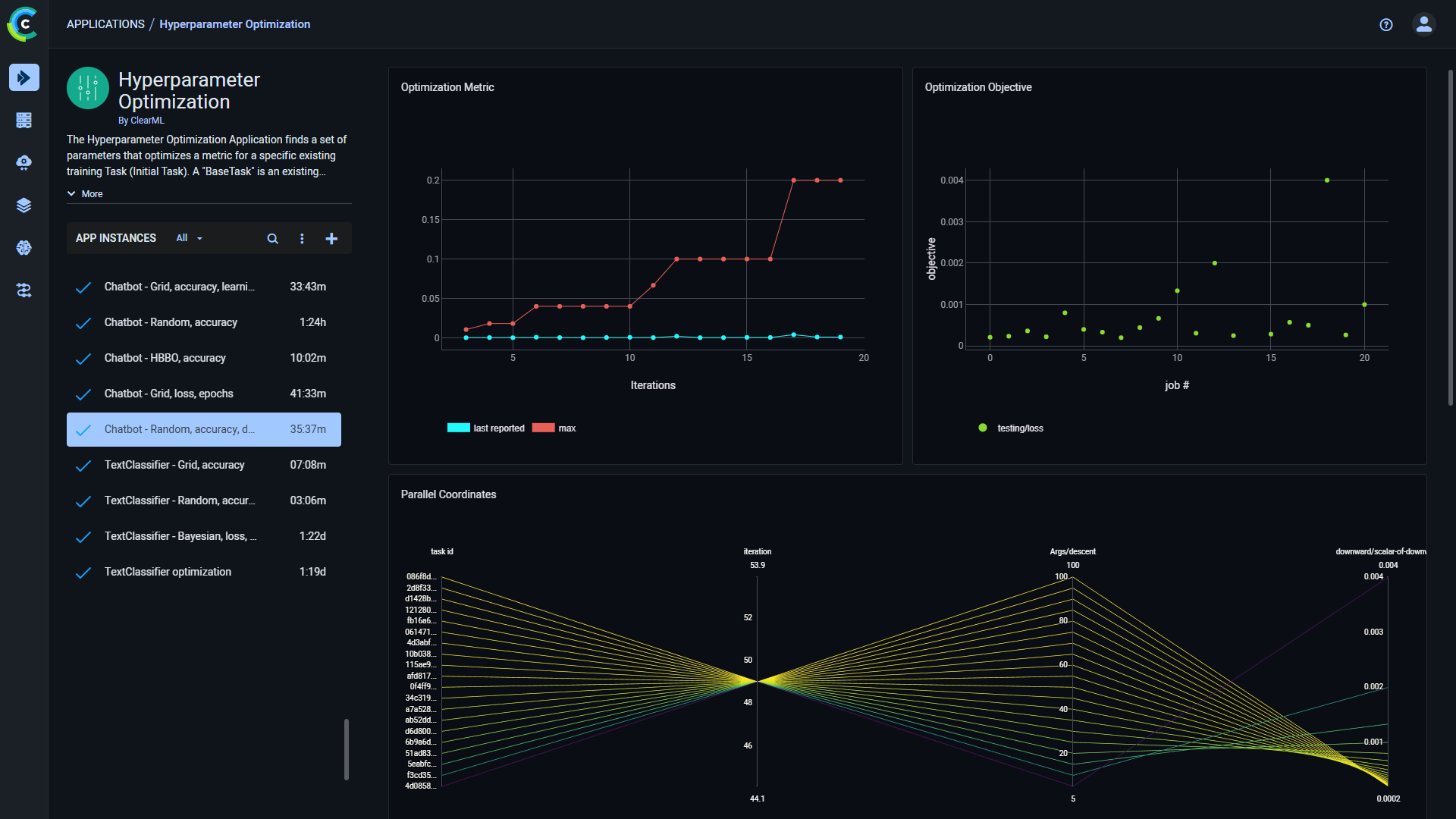The height and width of the screenshot is (819, 1456).
Task: Select the 'Chatbot - HBBO, accuracy' instance
Action: click(x=165, y=358)
